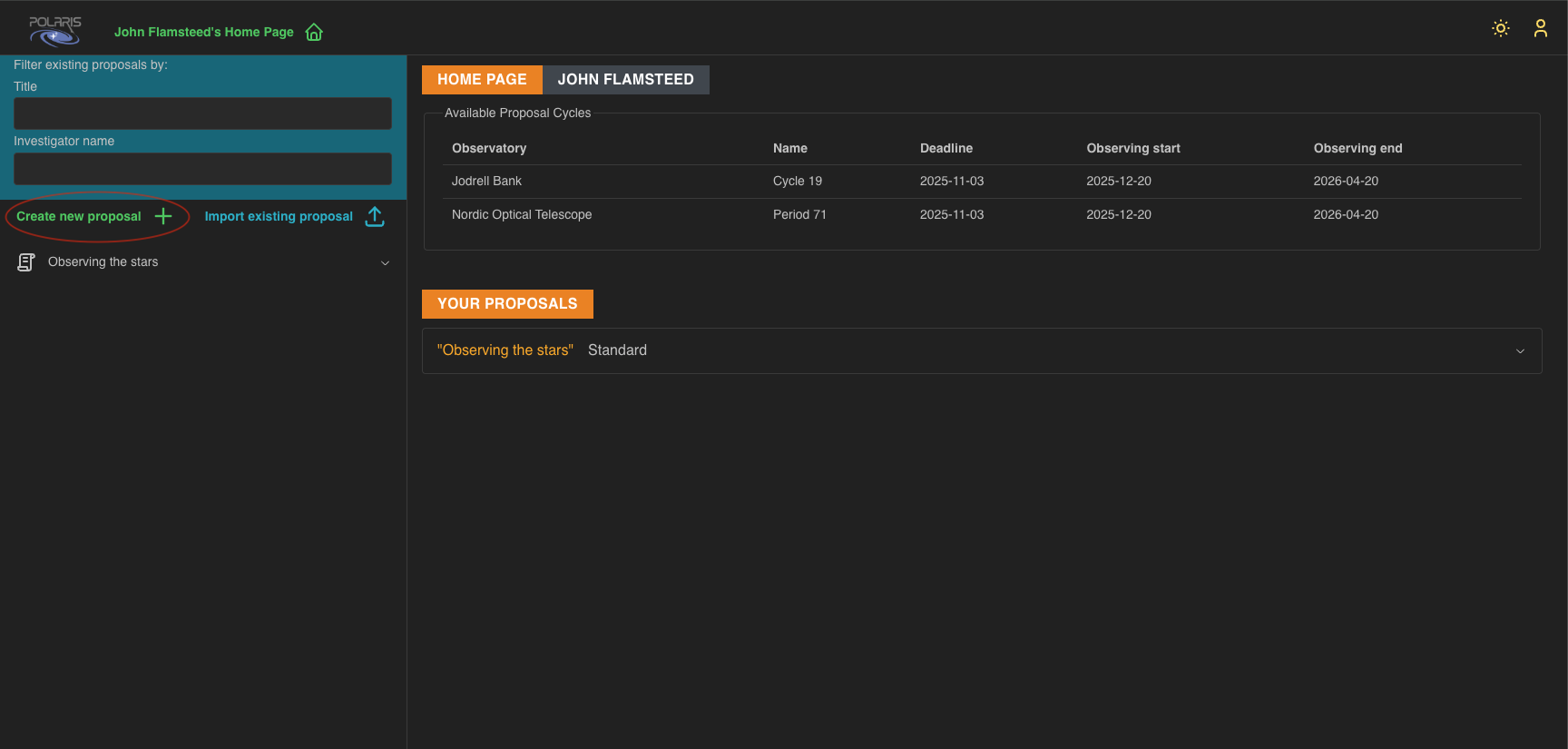The height and width of the screenshot is (749, 1568).
Task: Click the Observing start column header
Action: point(1133,148)
